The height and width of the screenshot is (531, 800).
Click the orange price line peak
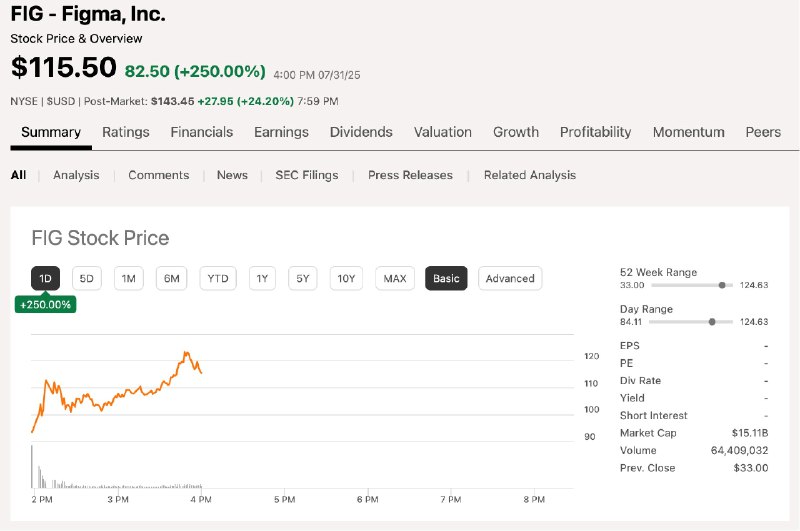(186, 352)
